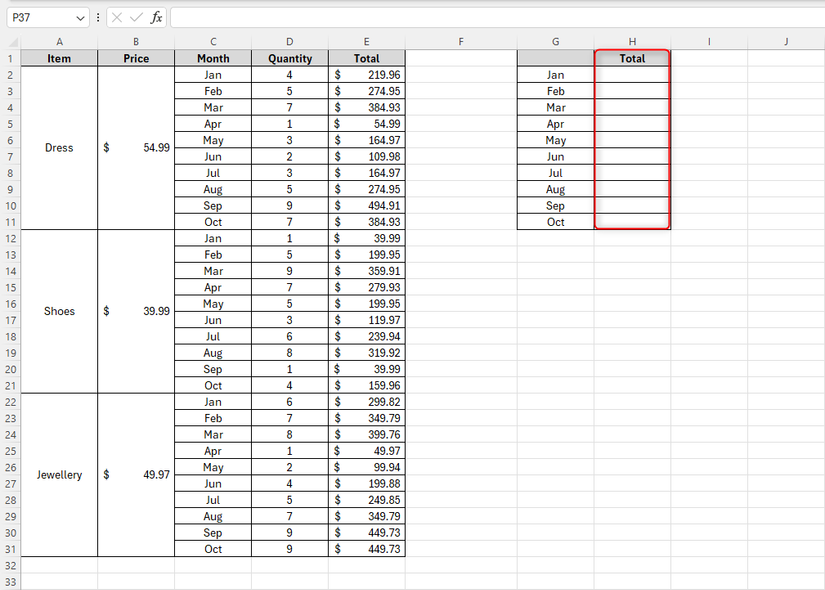
Task: Select cell G2 containing Jan
Action: (555, 74)
